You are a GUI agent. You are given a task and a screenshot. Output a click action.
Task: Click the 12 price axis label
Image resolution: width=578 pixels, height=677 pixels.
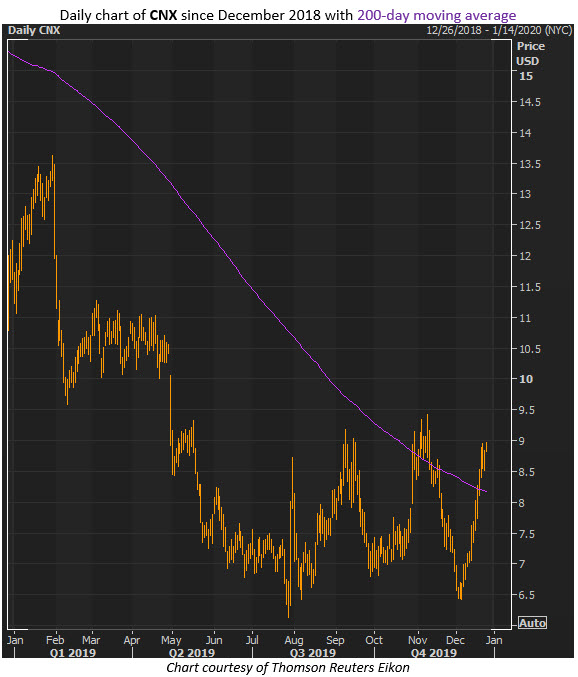tap(525, 256)
